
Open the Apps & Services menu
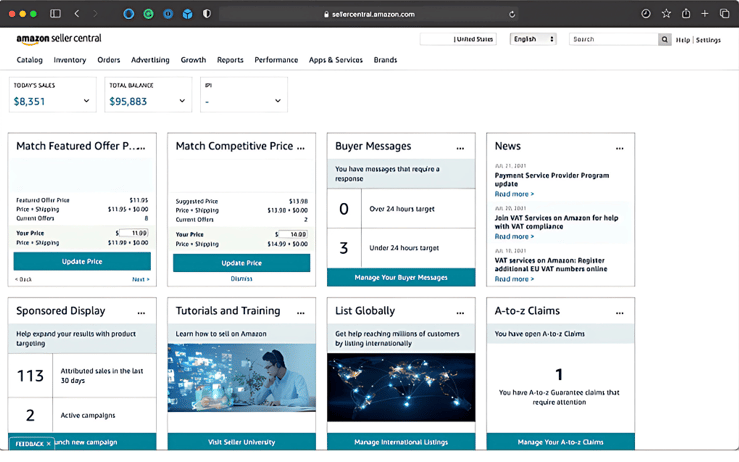point(336,60)
